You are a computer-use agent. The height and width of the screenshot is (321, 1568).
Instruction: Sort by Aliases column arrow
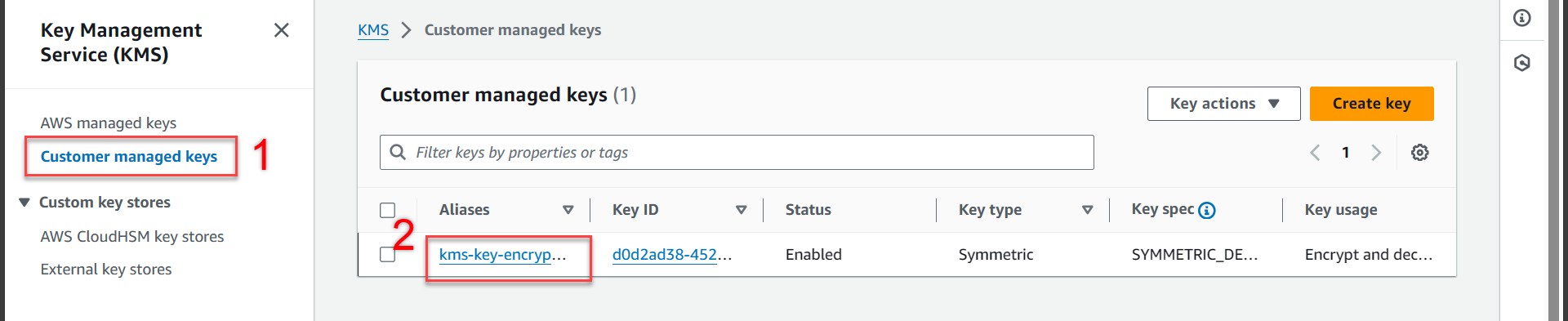click(x=568, y=210)
